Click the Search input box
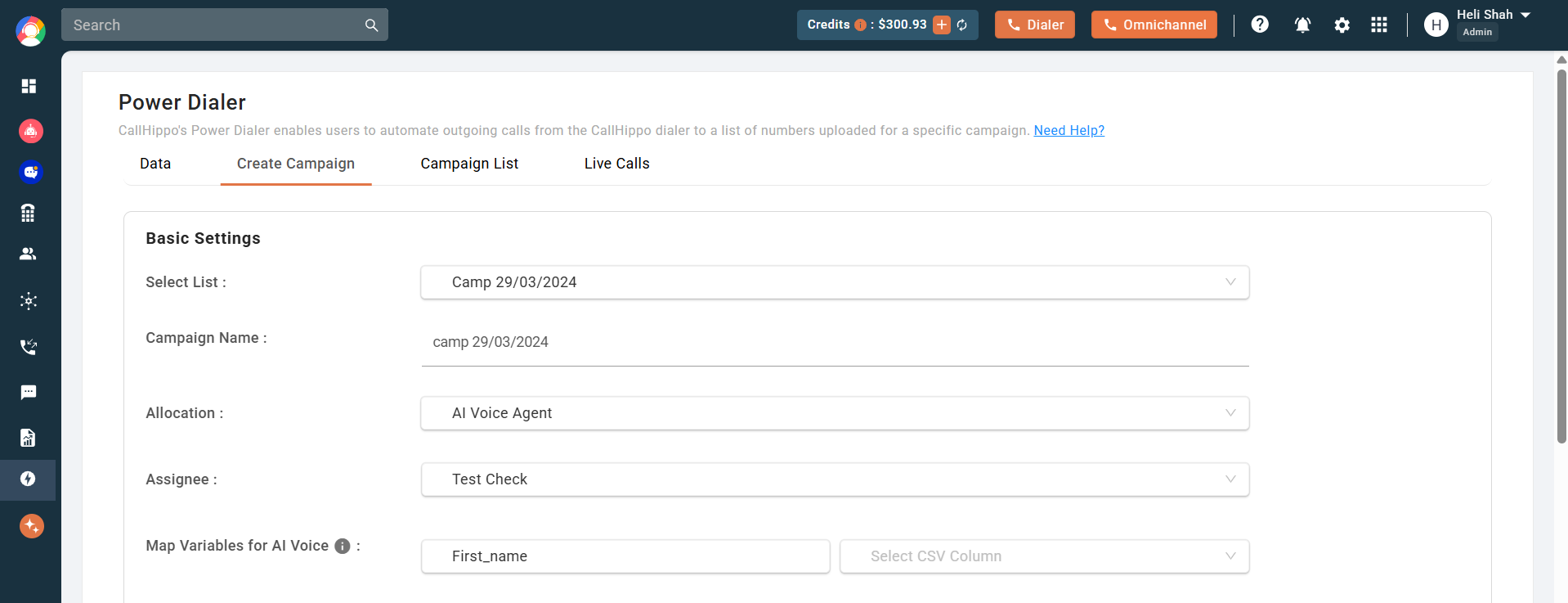This screenshot has height=603, width=1568. [225, 25]
